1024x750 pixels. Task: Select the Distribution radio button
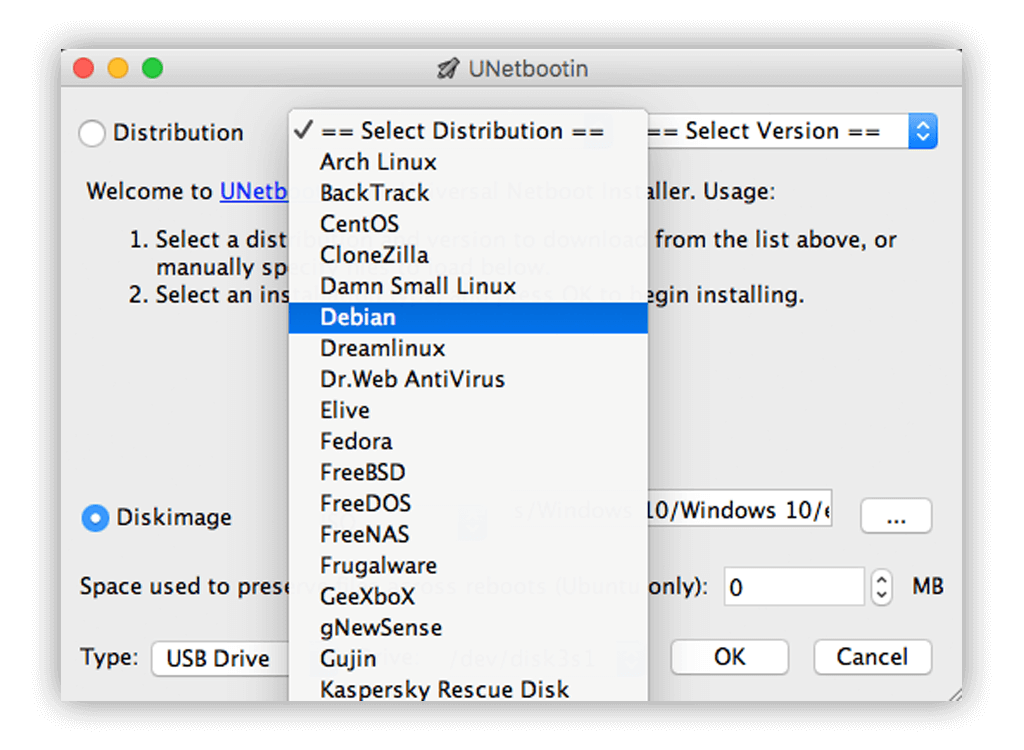[x=92, y=133]
